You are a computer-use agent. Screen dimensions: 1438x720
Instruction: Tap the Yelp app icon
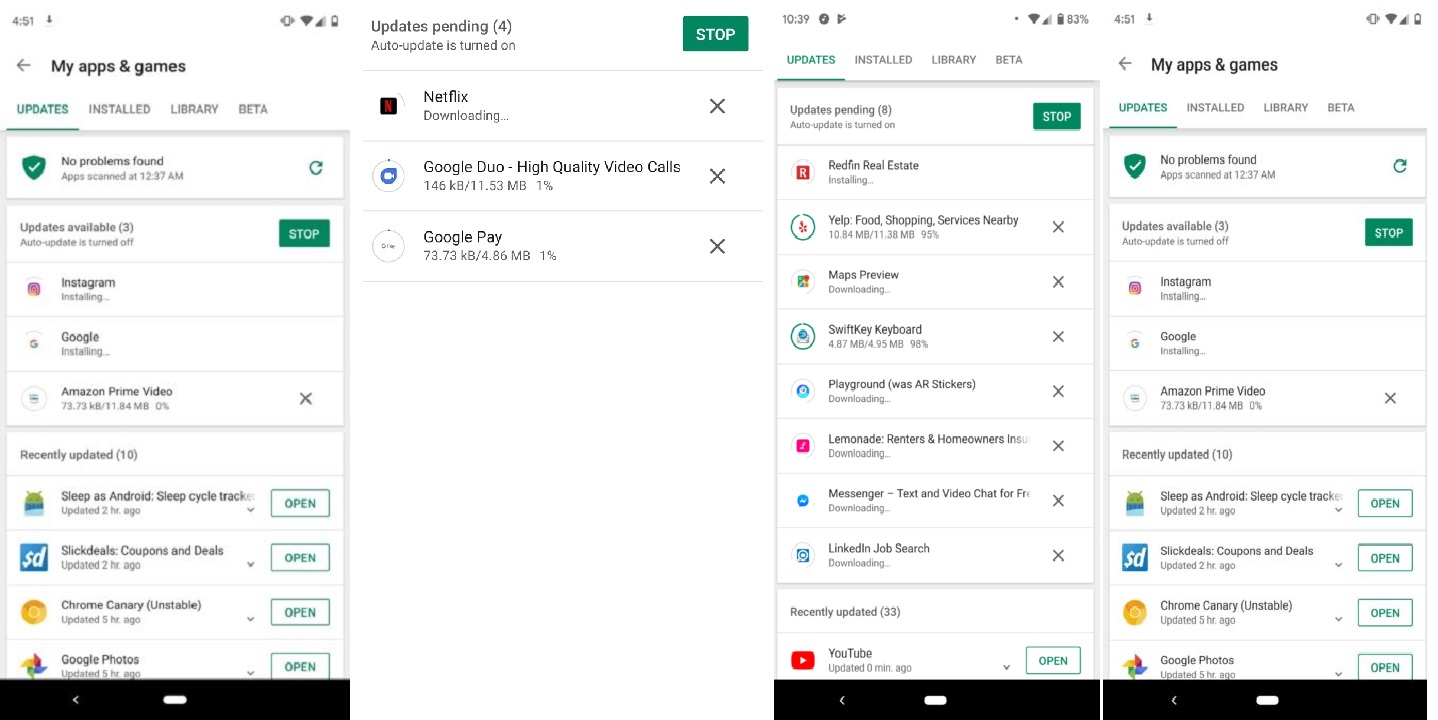coord(802,227)
